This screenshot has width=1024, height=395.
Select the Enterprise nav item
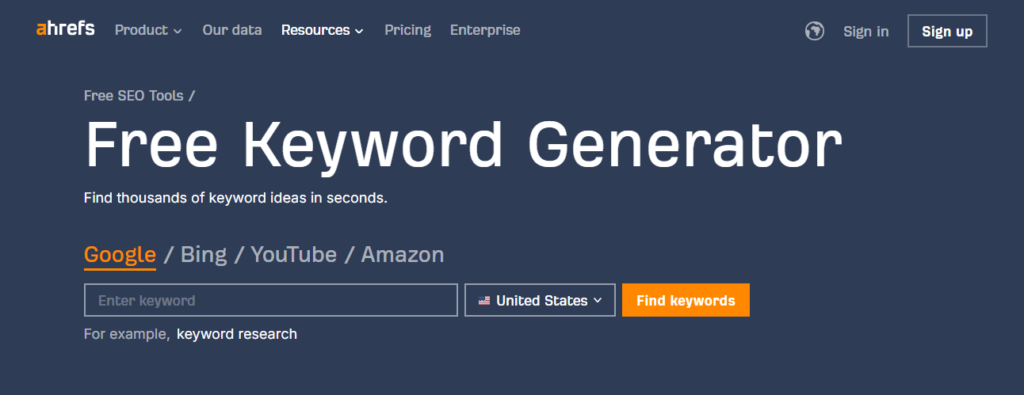click(485, 30)
